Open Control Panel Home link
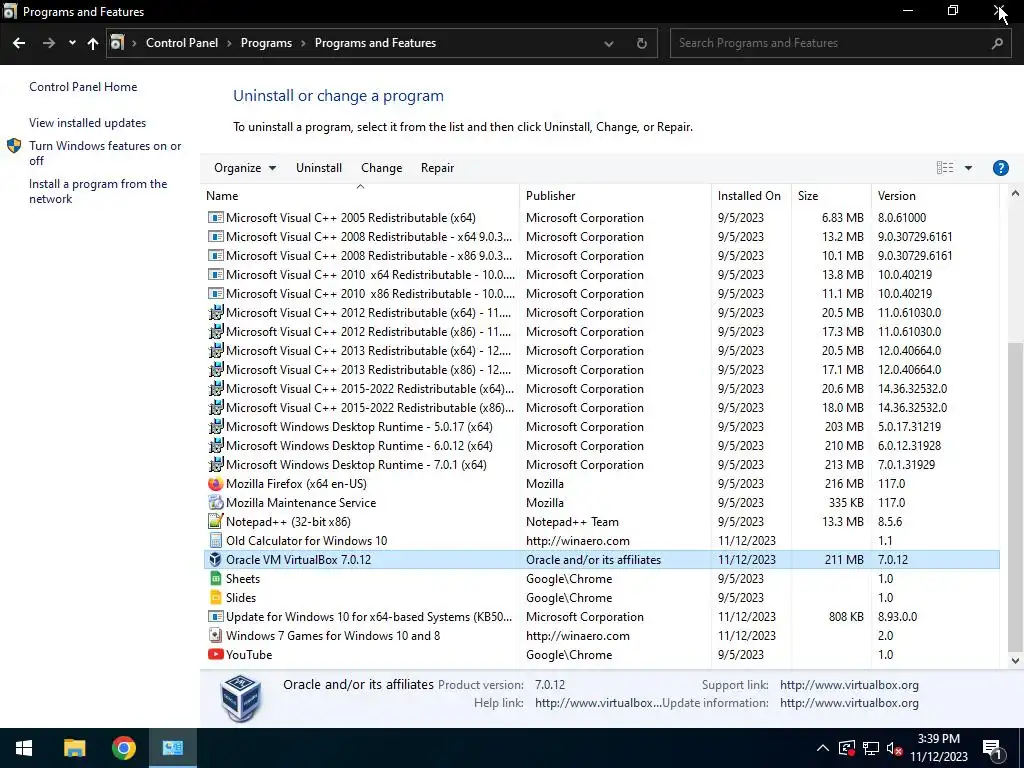The height and width of the screenshot is (768, 1024). [x=83, y=87]
